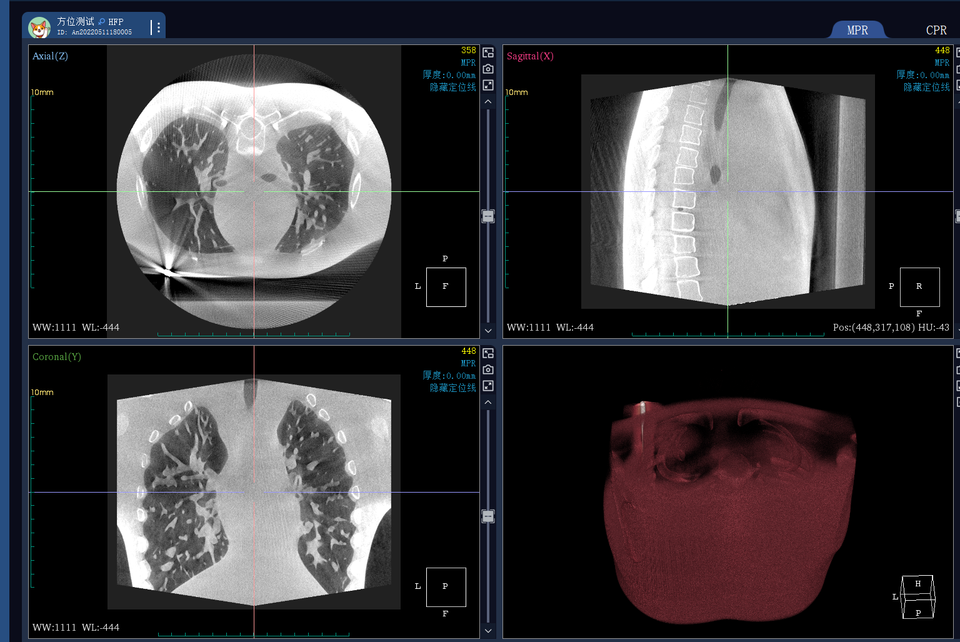
Task: Expand the Coronal view to fullscreen
Action: click(x=488, y=386)
